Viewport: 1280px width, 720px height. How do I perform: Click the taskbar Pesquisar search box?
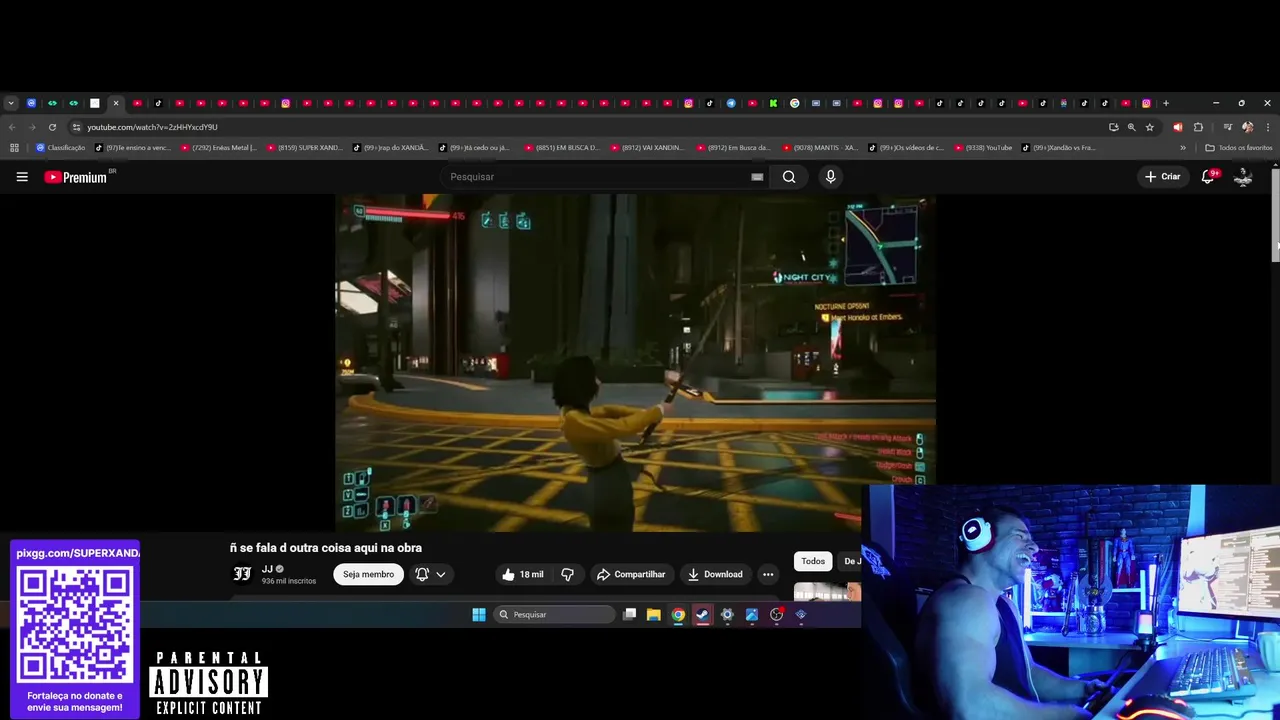(x=555, y=615)
